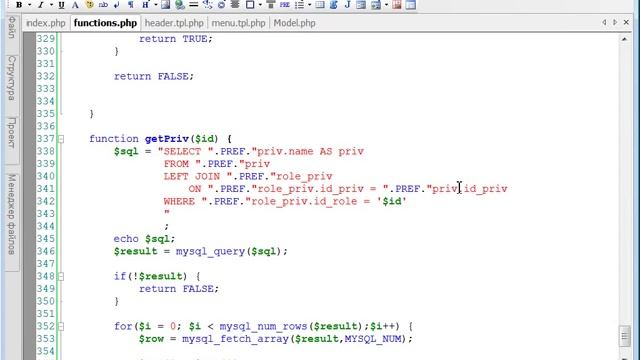
Task: Click the 'ab' text toolbar icon
Action: (103, 5)
